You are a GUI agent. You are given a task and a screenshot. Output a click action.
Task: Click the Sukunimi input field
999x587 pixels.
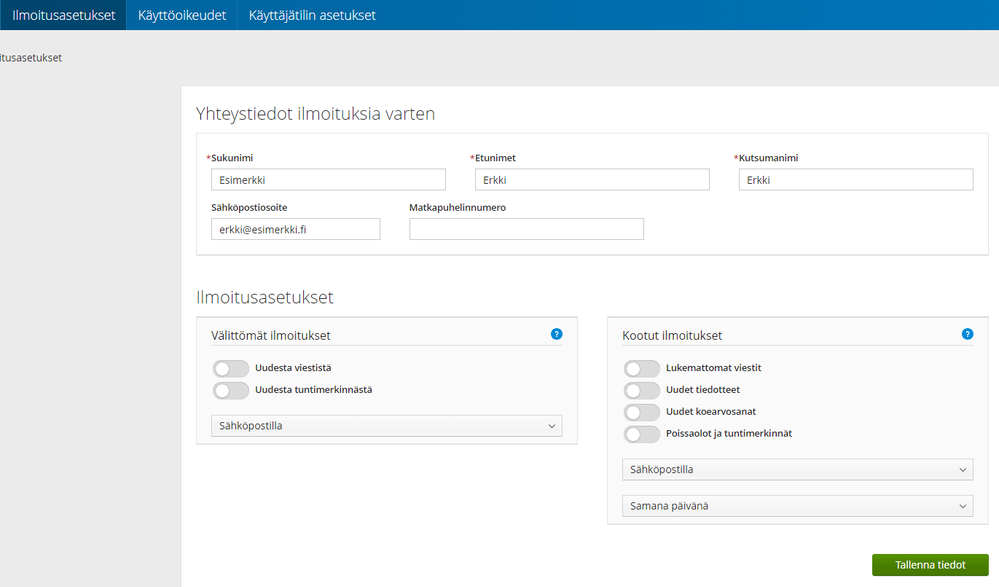(328, 180)
